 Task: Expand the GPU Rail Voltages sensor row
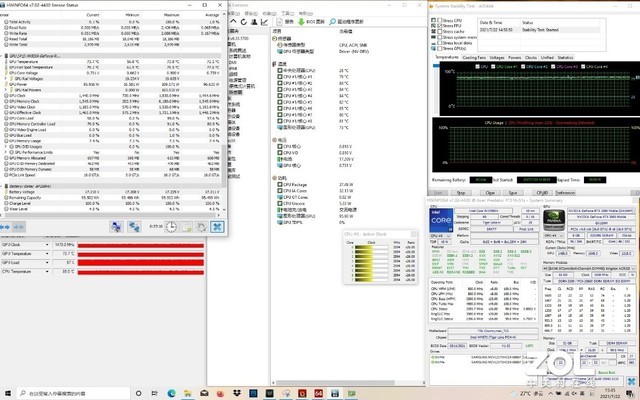tap(7, 77)
